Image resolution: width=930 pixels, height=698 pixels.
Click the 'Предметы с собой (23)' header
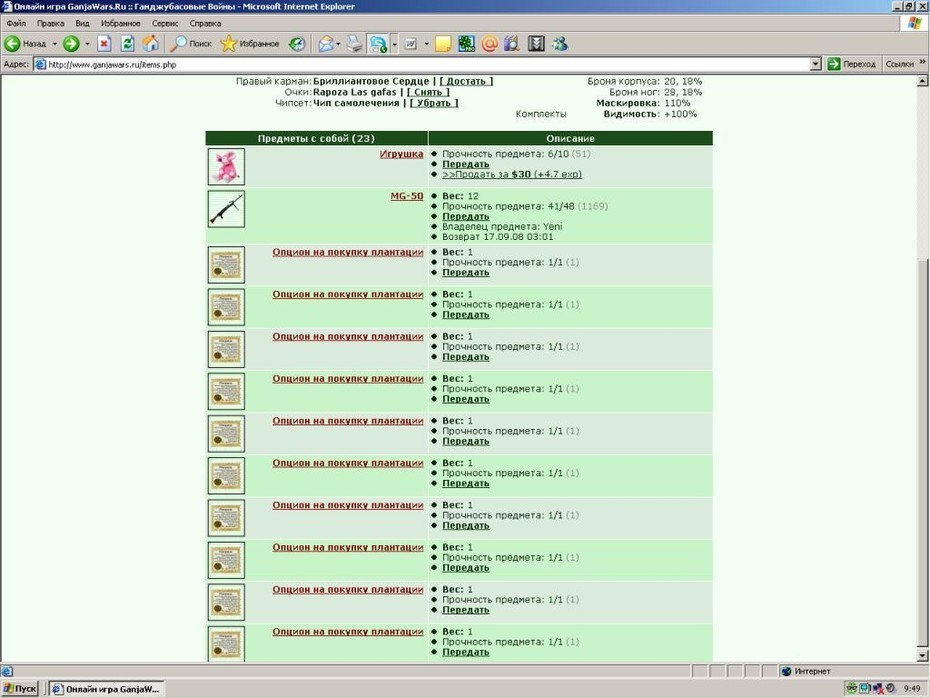coord(316,139)
